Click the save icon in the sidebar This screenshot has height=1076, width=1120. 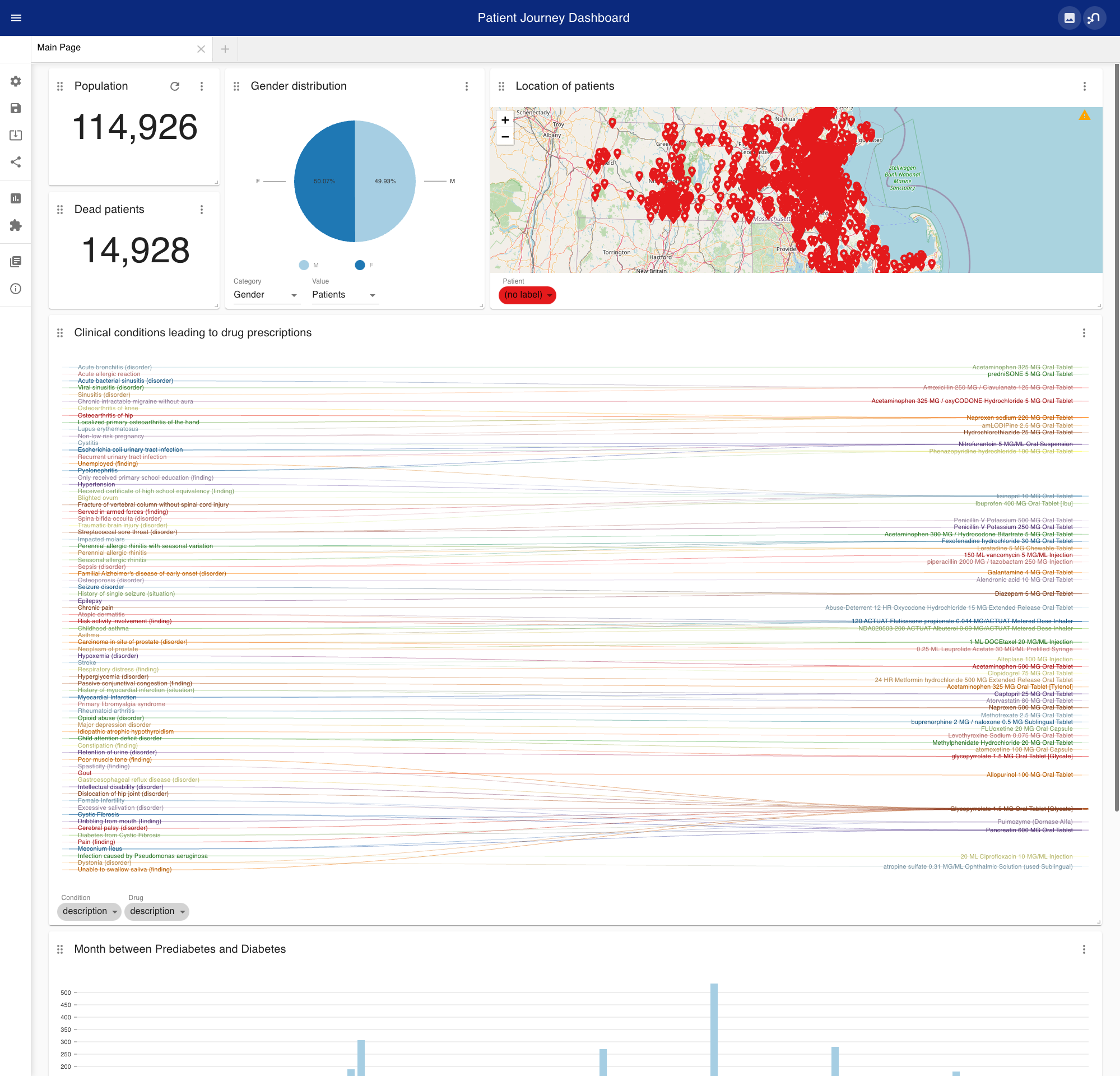[16, 108]
